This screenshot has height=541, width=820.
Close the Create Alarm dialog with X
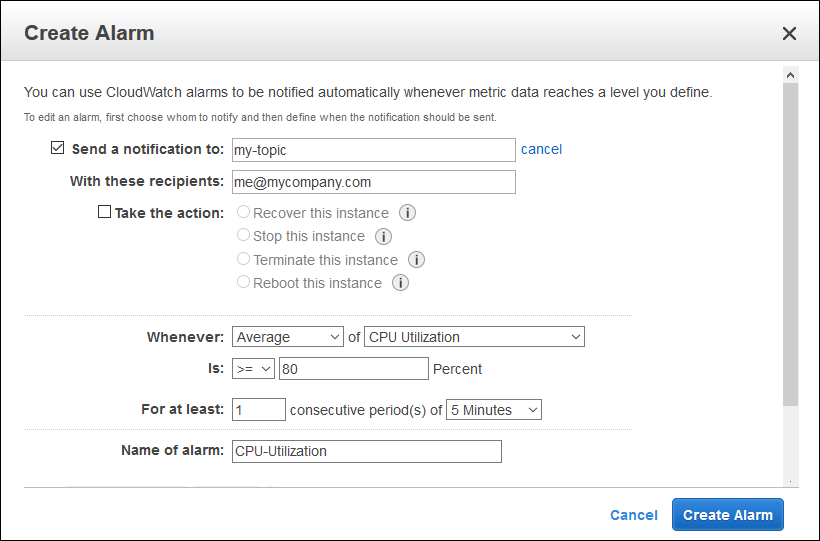pyautogui.click(x=789, y=33)
